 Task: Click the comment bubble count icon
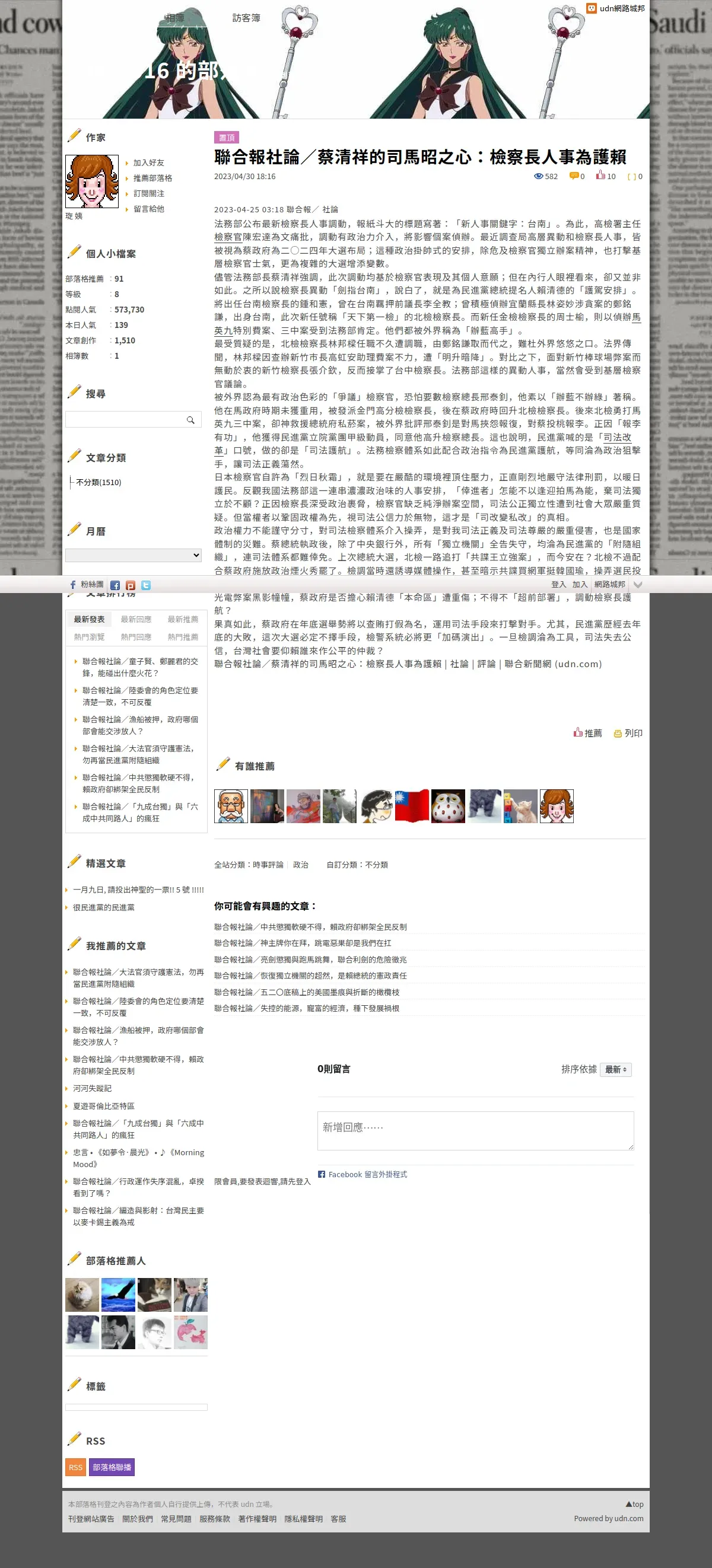pyautogui.click(x=574, y=176)
